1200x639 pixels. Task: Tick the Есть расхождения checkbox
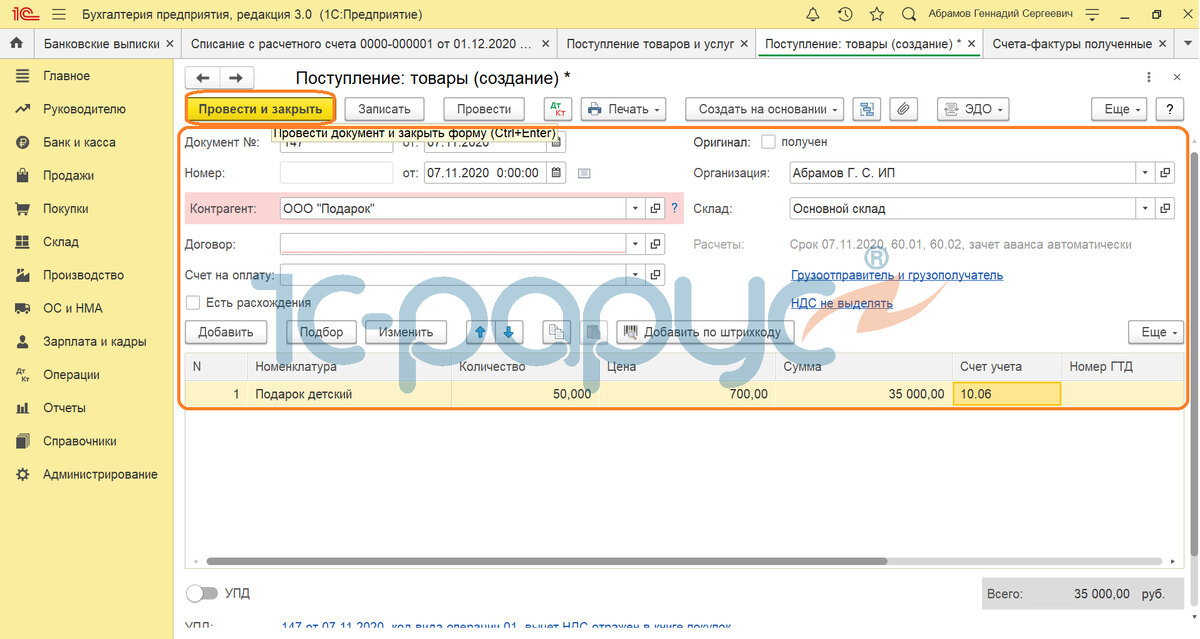point(192,302)
